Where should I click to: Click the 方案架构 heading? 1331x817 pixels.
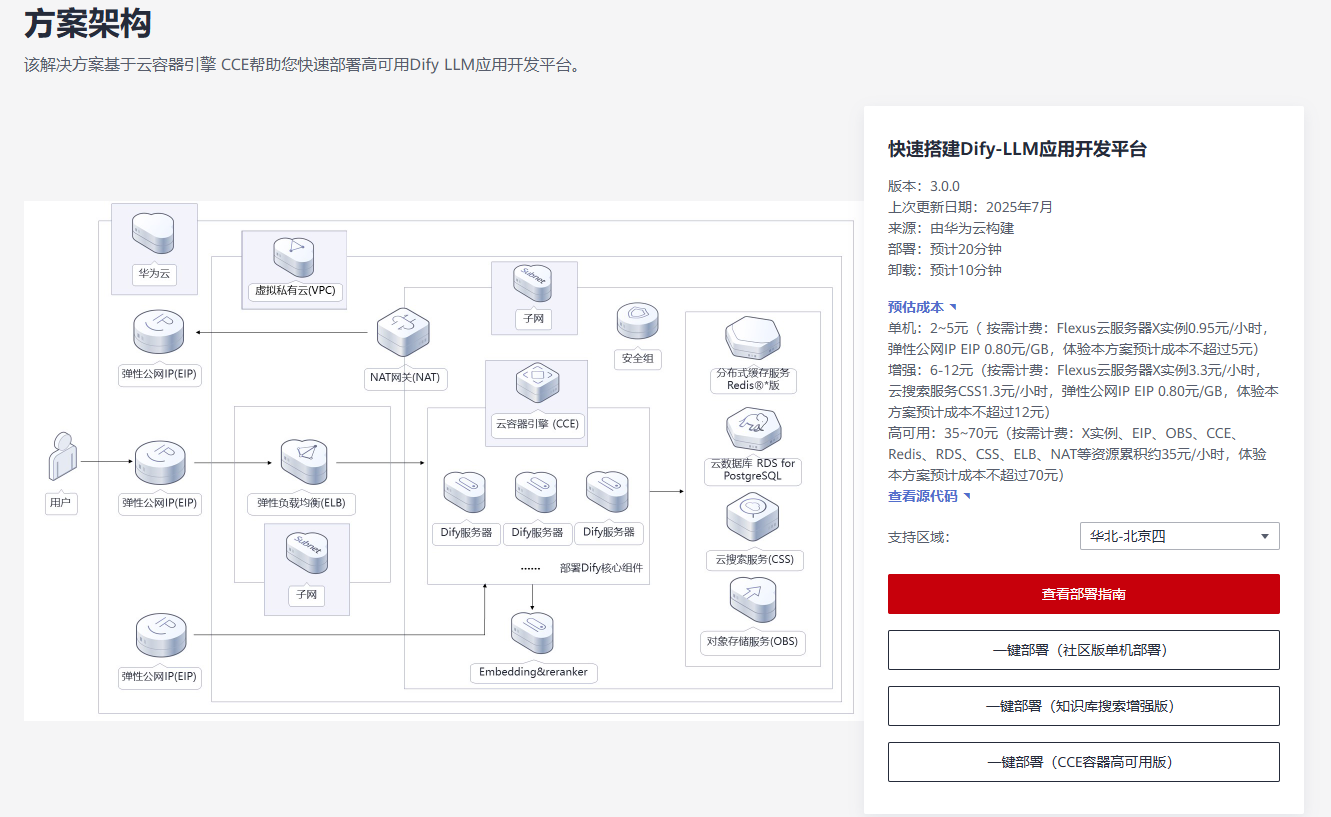tap(88, 22)
